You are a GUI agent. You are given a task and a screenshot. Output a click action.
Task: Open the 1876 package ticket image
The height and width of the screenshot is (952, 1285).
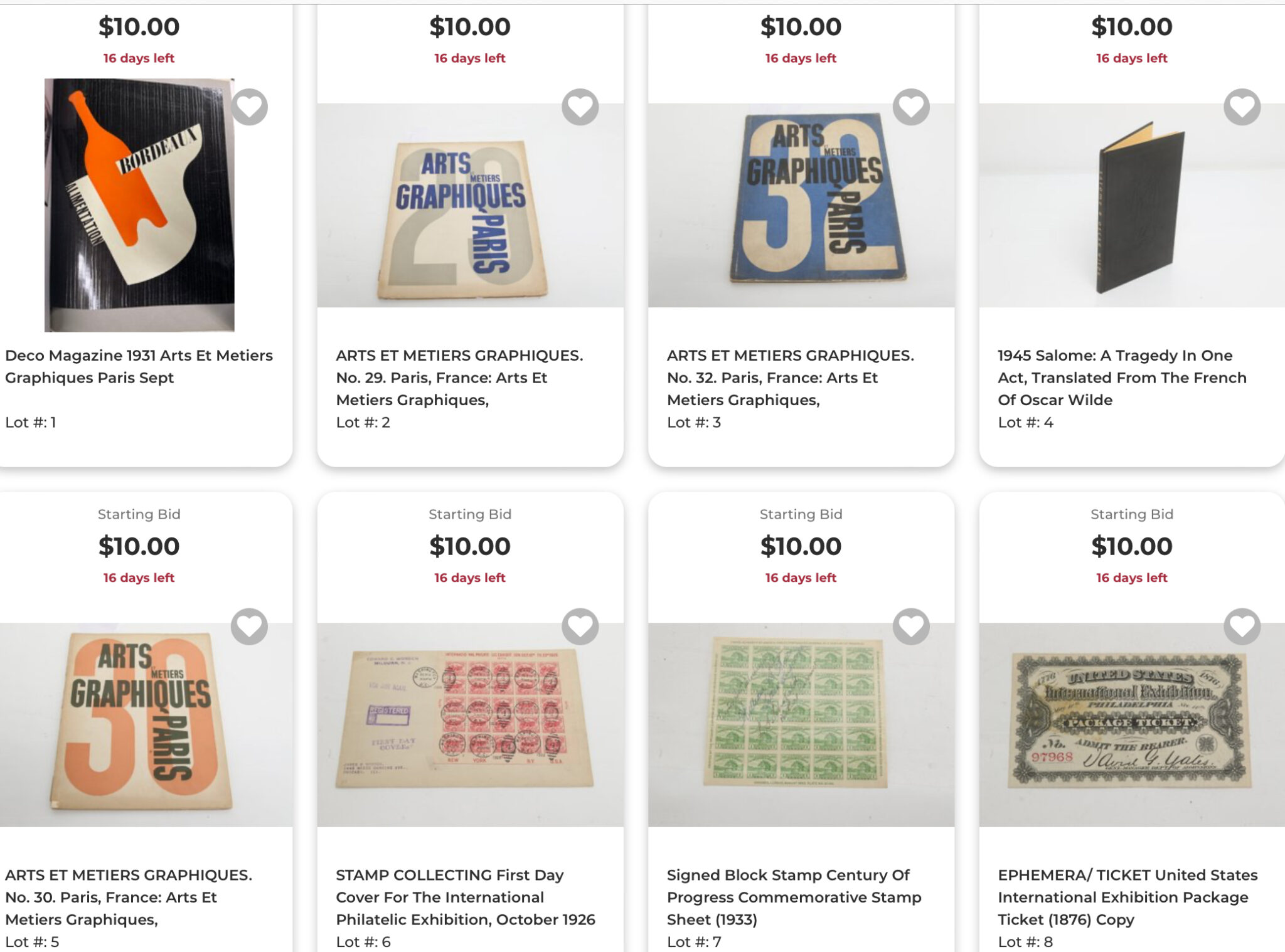tap(1132, 724)
